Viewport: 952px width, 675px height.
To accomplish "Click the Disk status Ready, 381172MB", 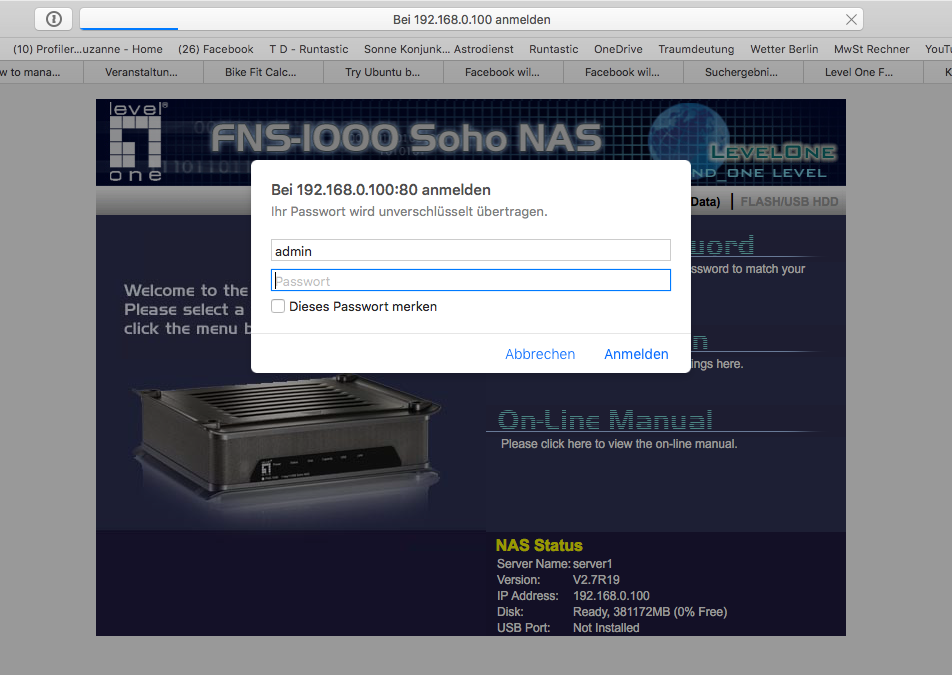I will point(650,612).
